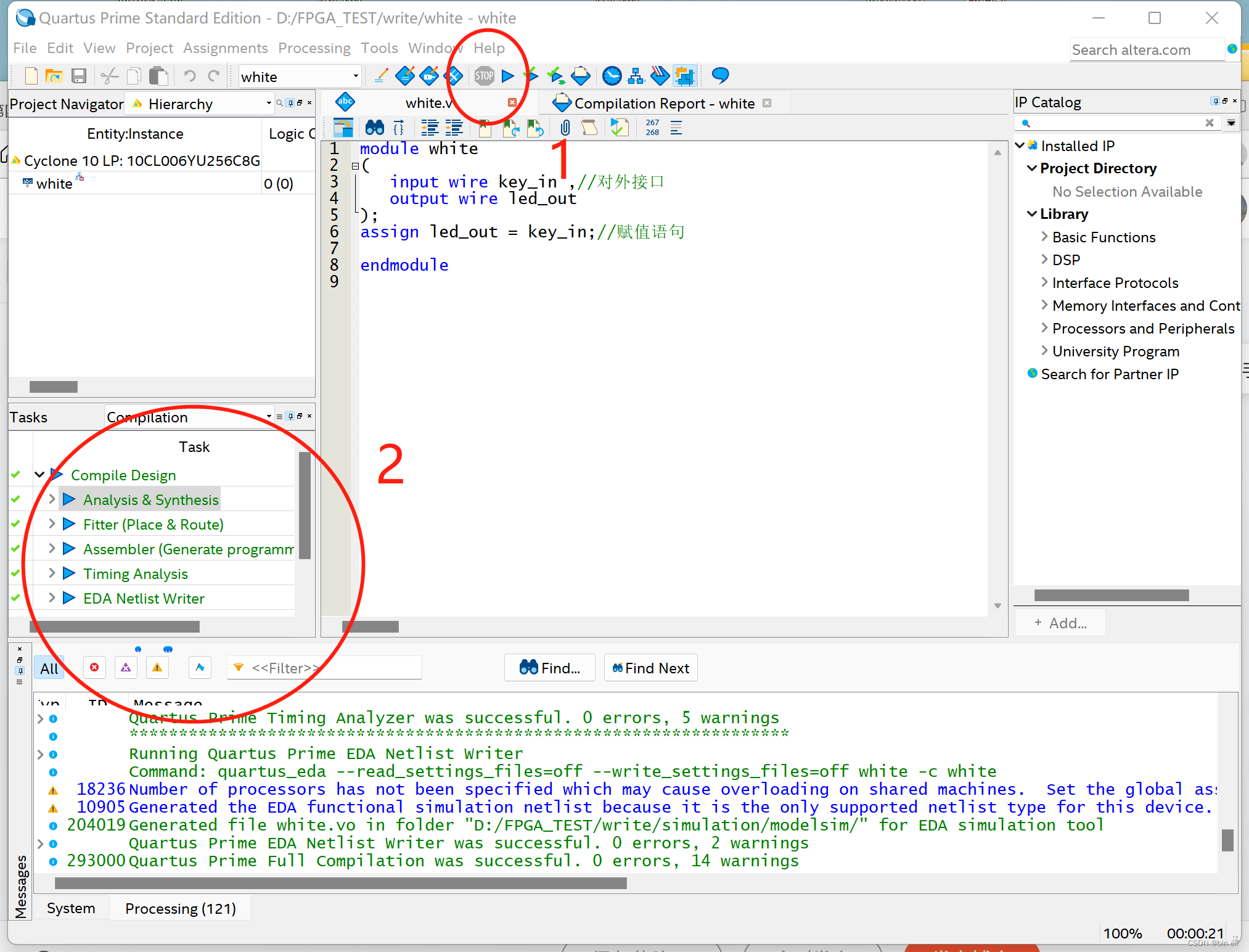Open the Compilation Report toolbar icon

coord(580,76)
